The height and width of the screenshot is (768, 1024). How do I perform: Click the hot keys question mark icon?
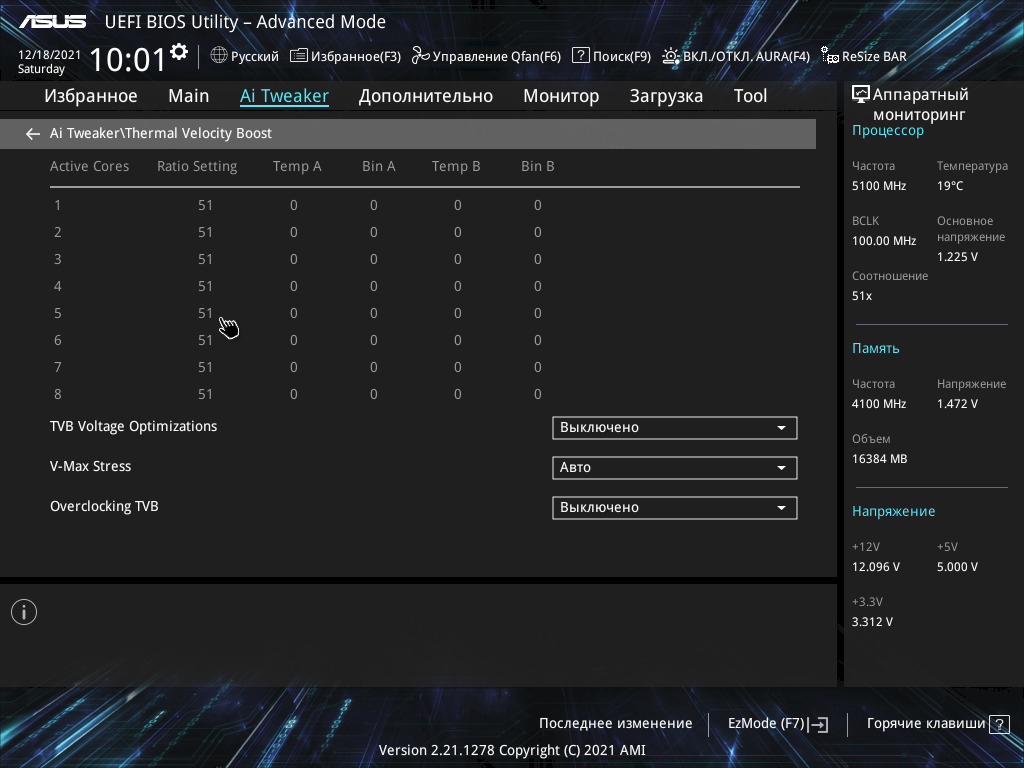pos(999,724)
